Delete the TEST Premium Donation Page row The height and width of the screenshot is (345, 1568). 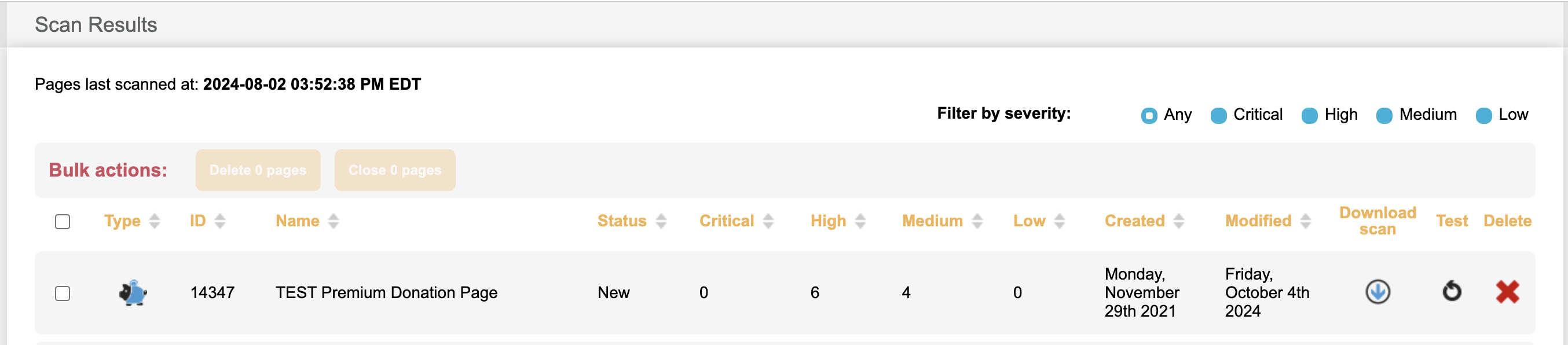(1507, 292)
